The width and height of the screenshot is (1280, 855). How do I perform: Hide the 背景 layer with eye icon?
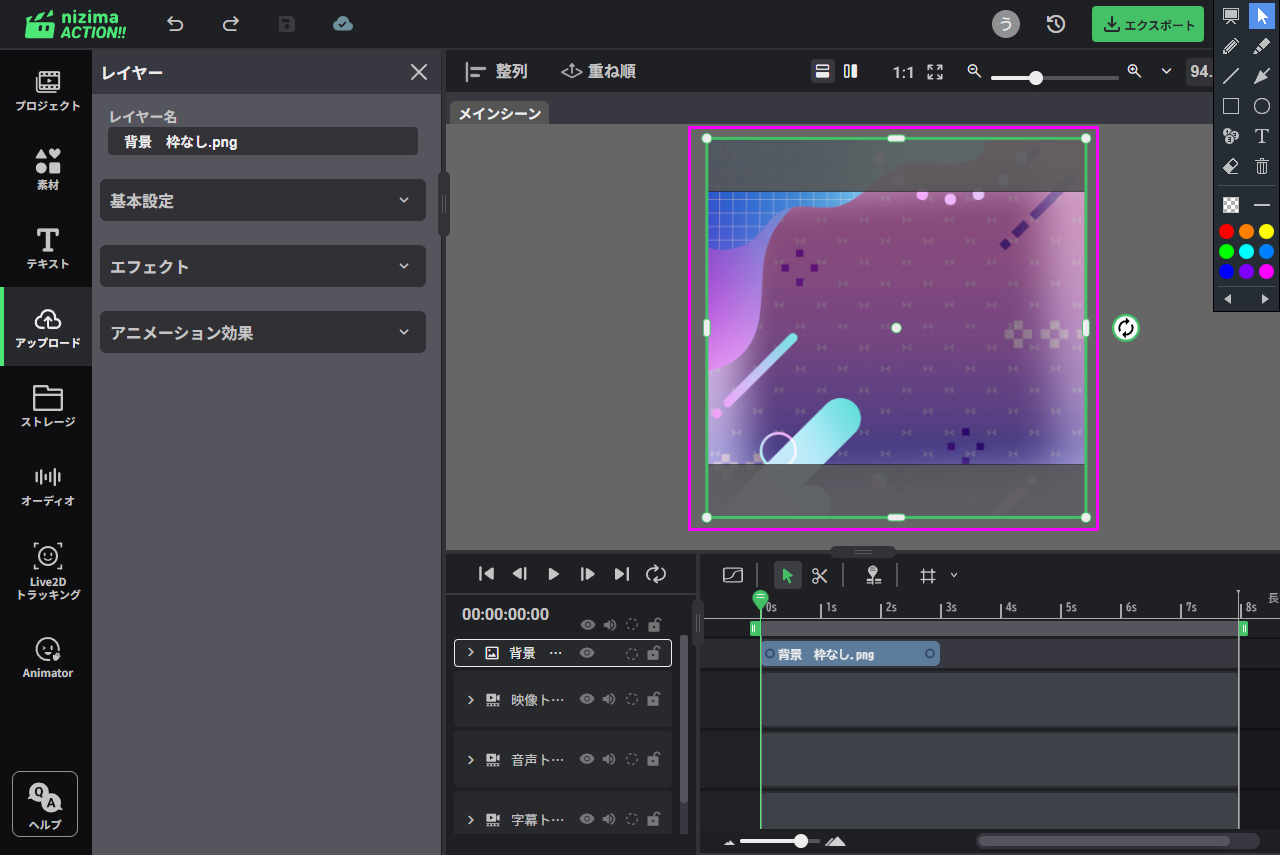587,653
